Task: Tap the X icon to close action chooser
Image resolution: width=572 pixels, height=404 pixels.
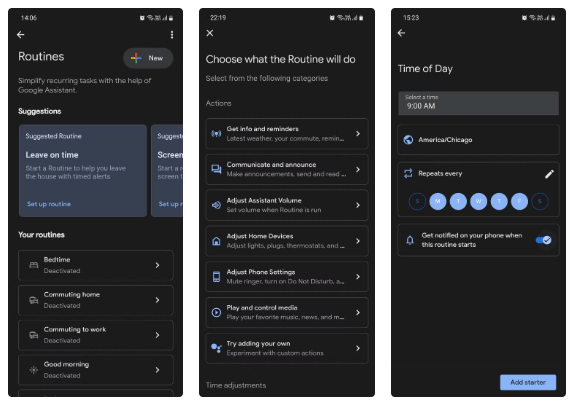Action: [x=210, y=33]
